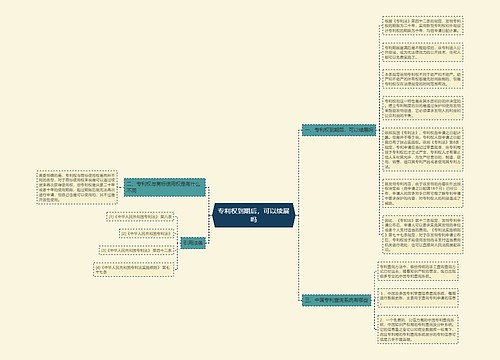
Task: Open citation [2]《中华人民共和国专利法》
Action: [147, 234]
